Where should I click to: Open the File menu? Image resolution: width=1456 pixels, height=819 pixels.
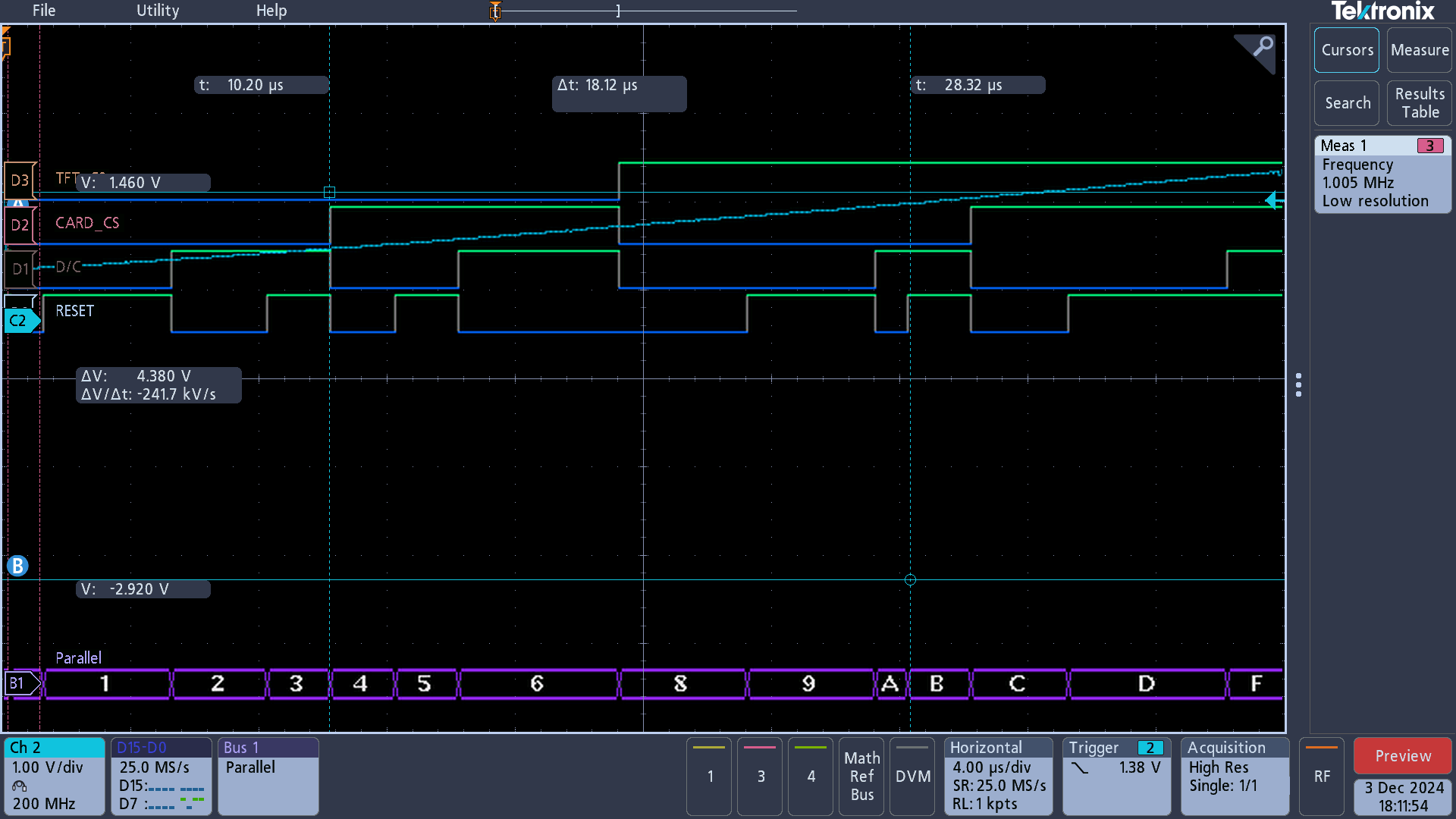tap(44, 11)
